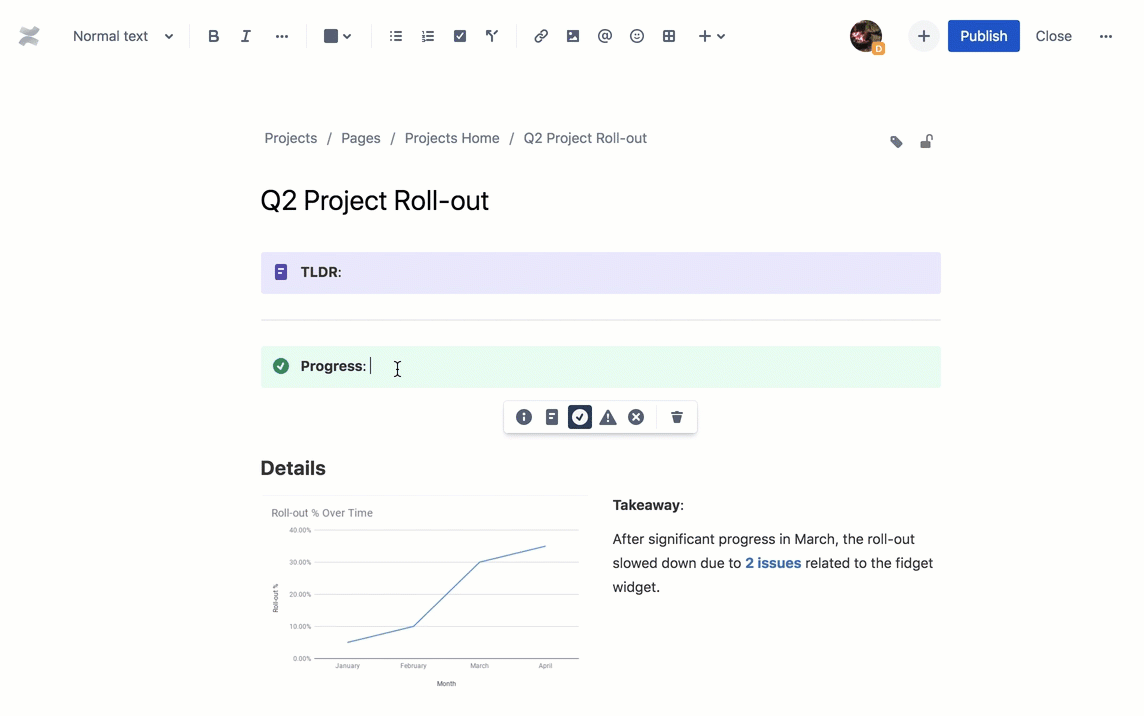Toggle bold formatting
The height and width of the screenshot is (716, 1144).
point(213,36)
